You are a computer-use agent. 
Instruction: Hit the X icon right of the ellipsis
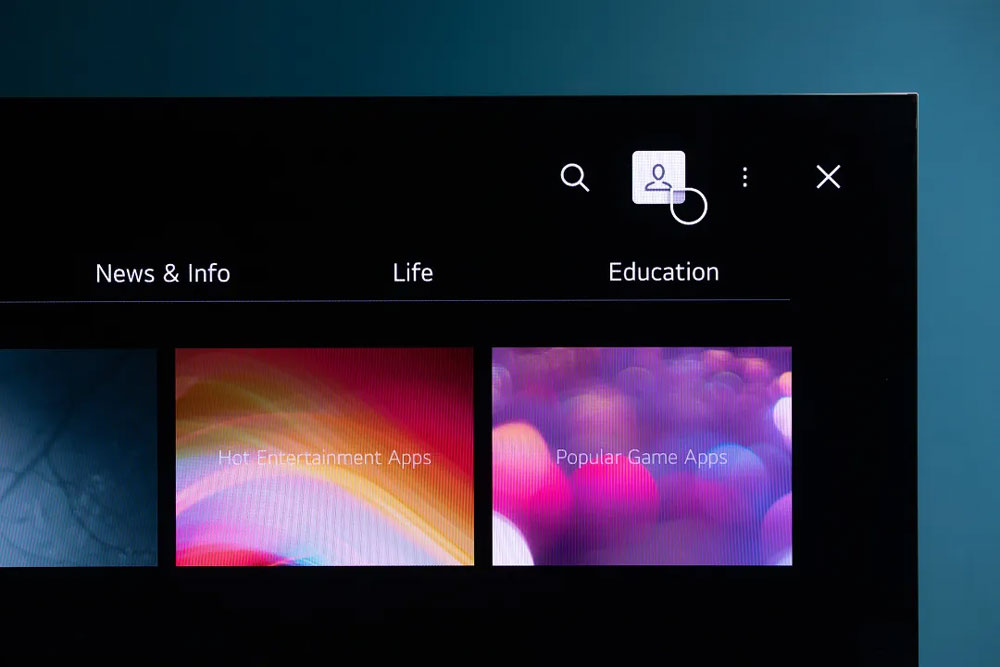[x=828, y=177]
